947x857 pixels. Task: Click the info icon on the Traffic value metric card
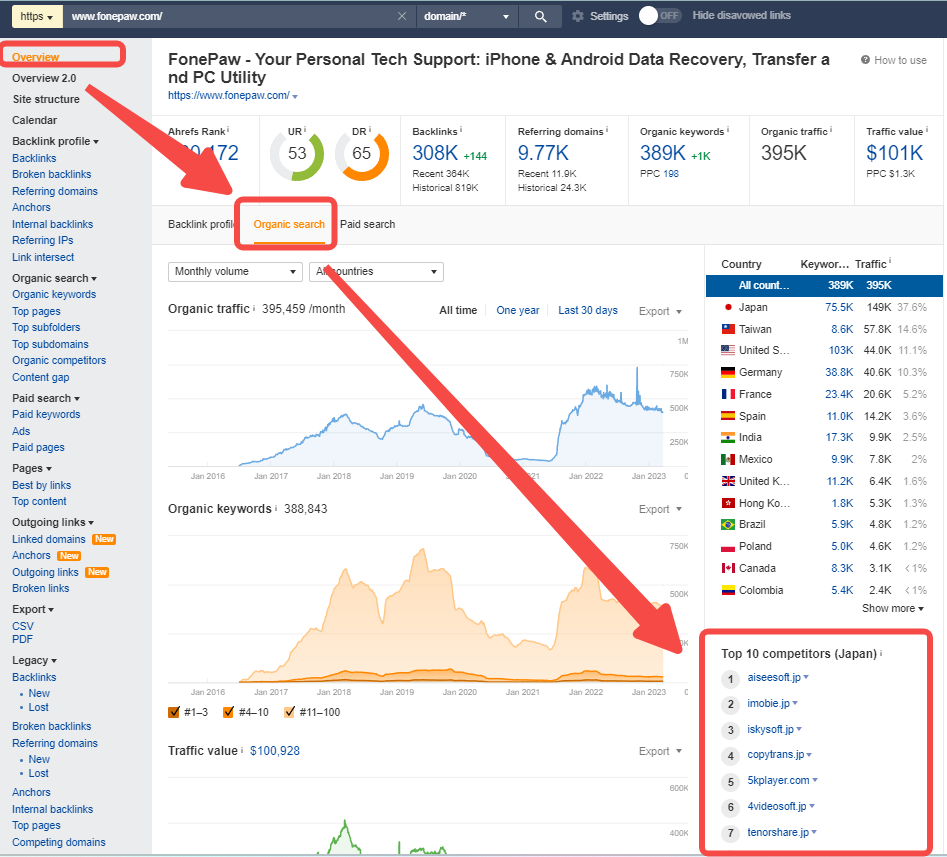[x=927, y=129]
